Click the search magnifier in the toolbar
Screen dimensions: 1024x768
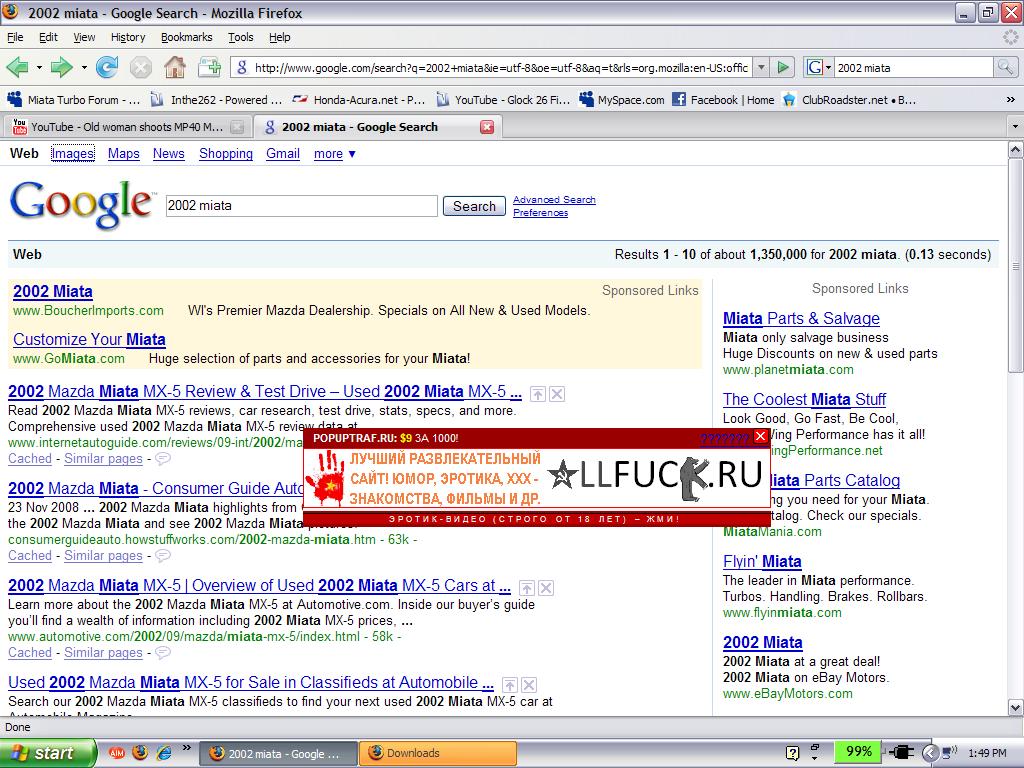point(1005,67)
